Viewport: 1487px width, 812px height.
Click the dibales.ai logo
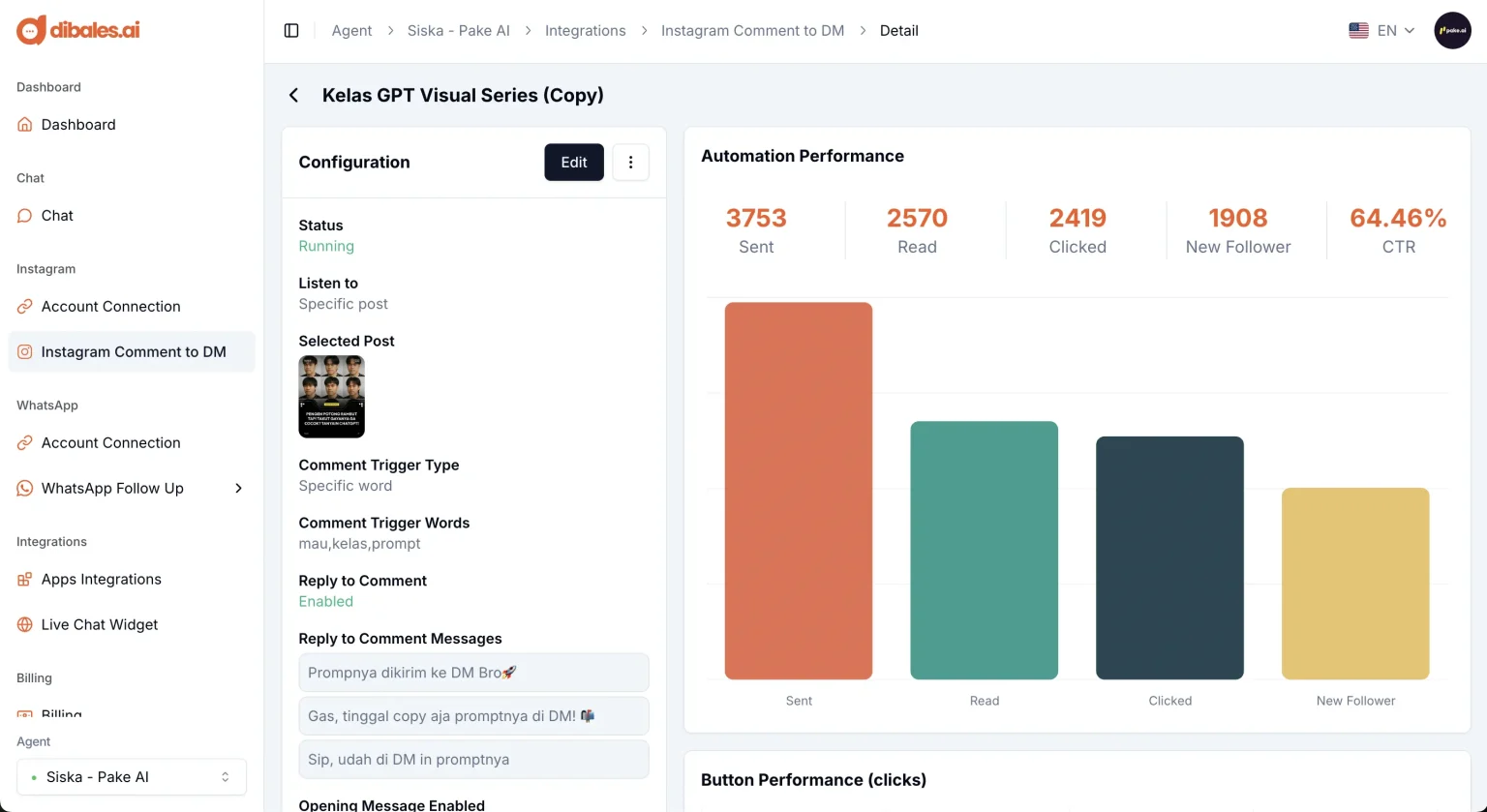click(76, 30)
